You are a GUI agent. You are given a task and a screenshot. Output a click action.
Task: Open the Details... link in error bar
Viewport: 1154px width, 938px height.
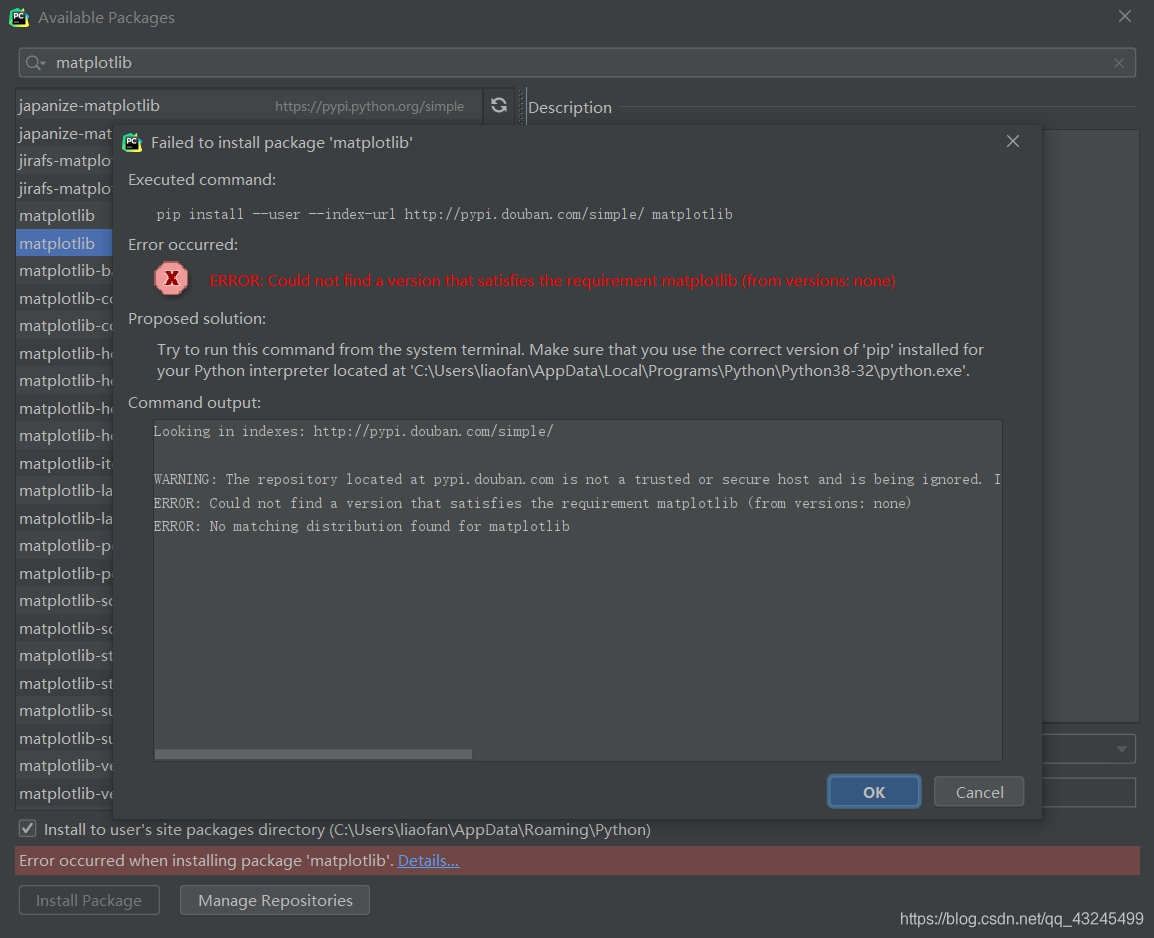pyautogui.click(x=428, y=860)
